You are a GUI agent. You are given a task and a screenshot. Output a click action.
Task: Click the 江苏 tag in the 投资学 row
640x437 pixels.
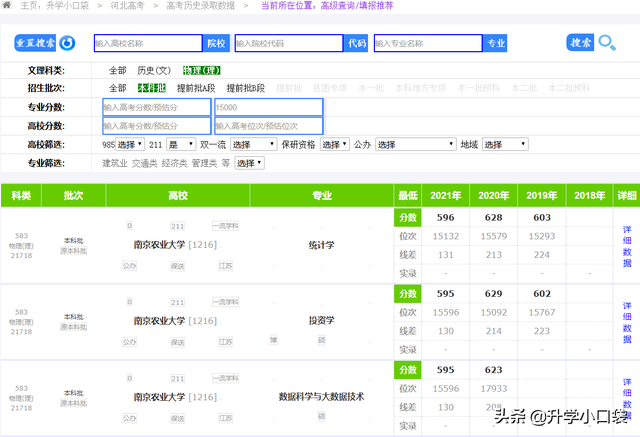(x=225, y=342)
